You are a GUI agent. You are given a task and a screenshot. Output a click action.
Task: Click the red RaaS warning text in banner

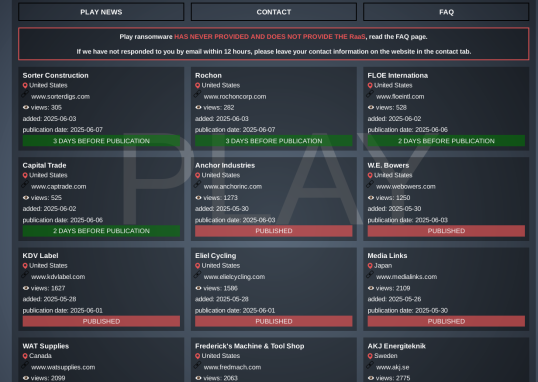[x=270, y=37]
